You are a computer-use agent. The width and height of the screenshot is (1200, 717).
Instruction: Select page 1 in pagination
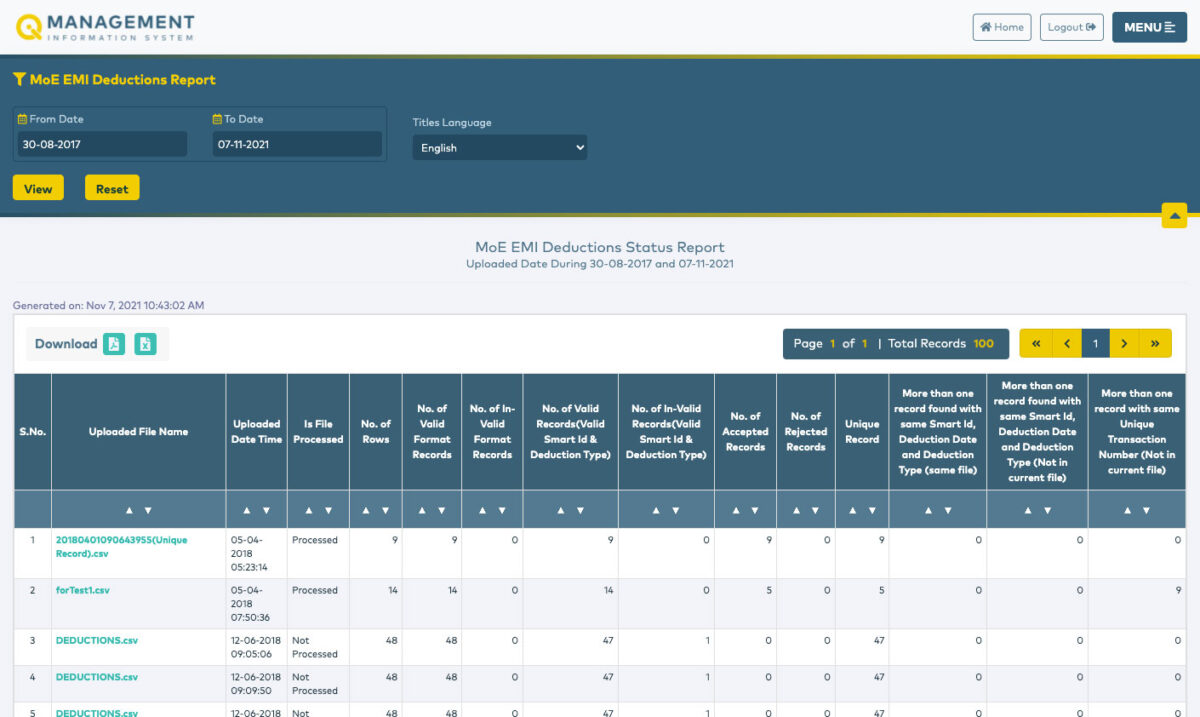[x=1095, y=344]
